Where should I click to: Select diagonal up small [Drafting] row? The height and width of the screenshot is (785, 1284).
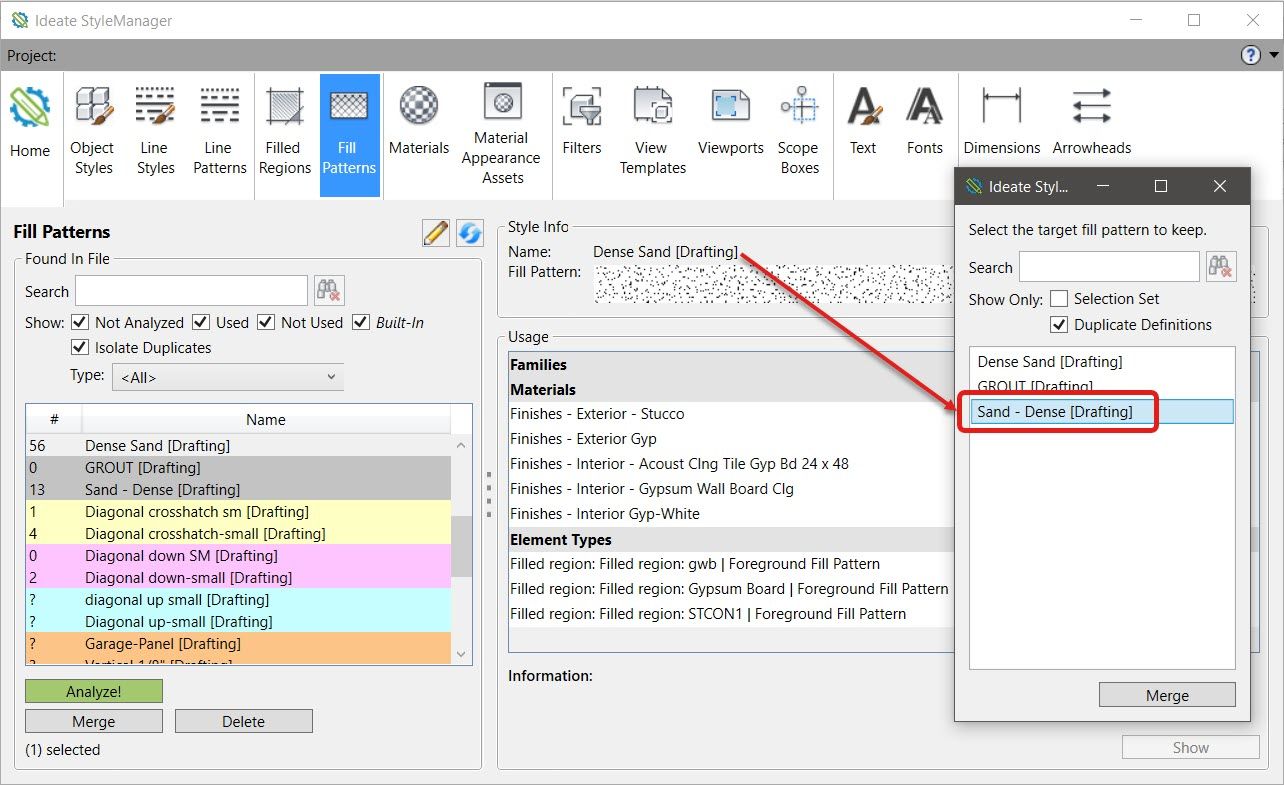pyautogui.click(x=239, y=599)
